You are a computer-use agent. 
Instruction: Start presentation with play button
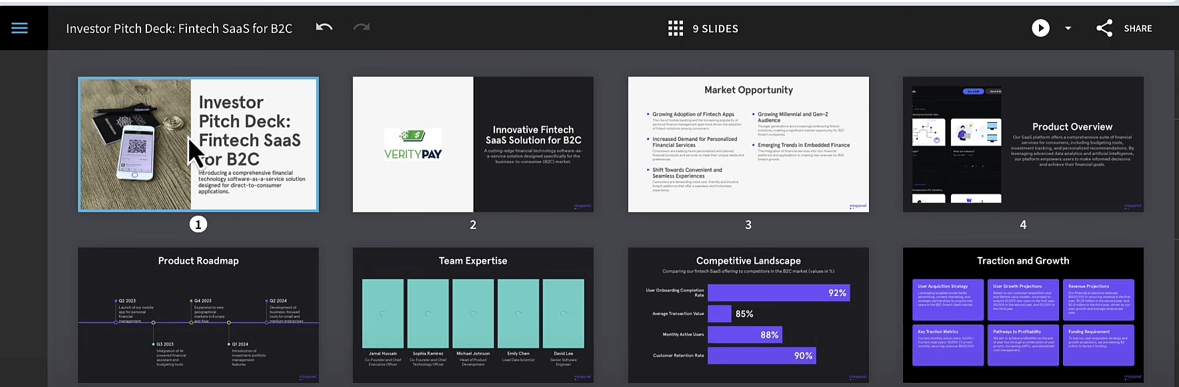coord(1040,29)
